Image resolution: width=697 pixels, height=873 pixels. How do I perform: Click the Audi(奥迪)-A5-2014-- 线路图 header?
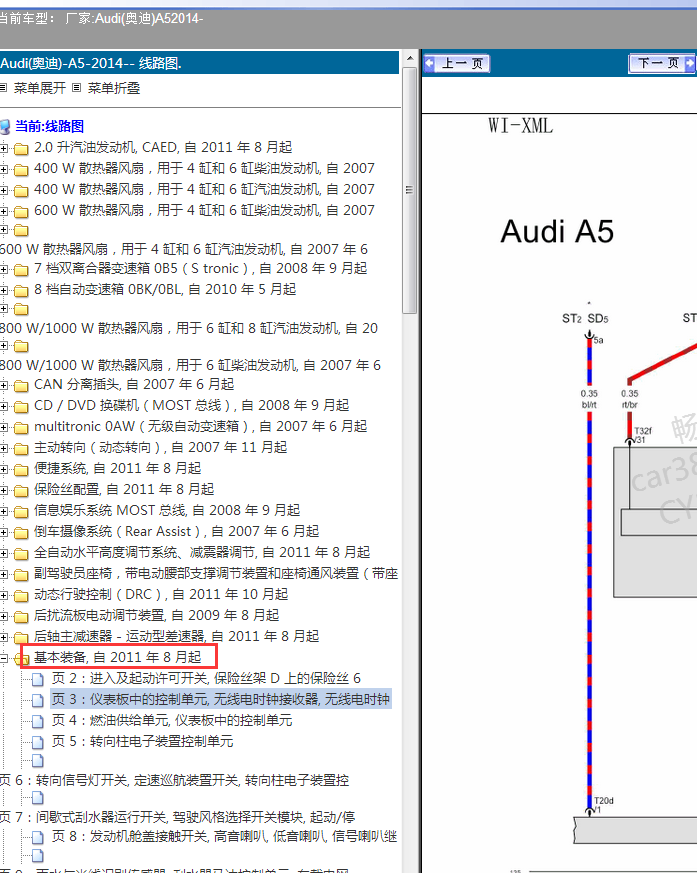pos(91,63)
